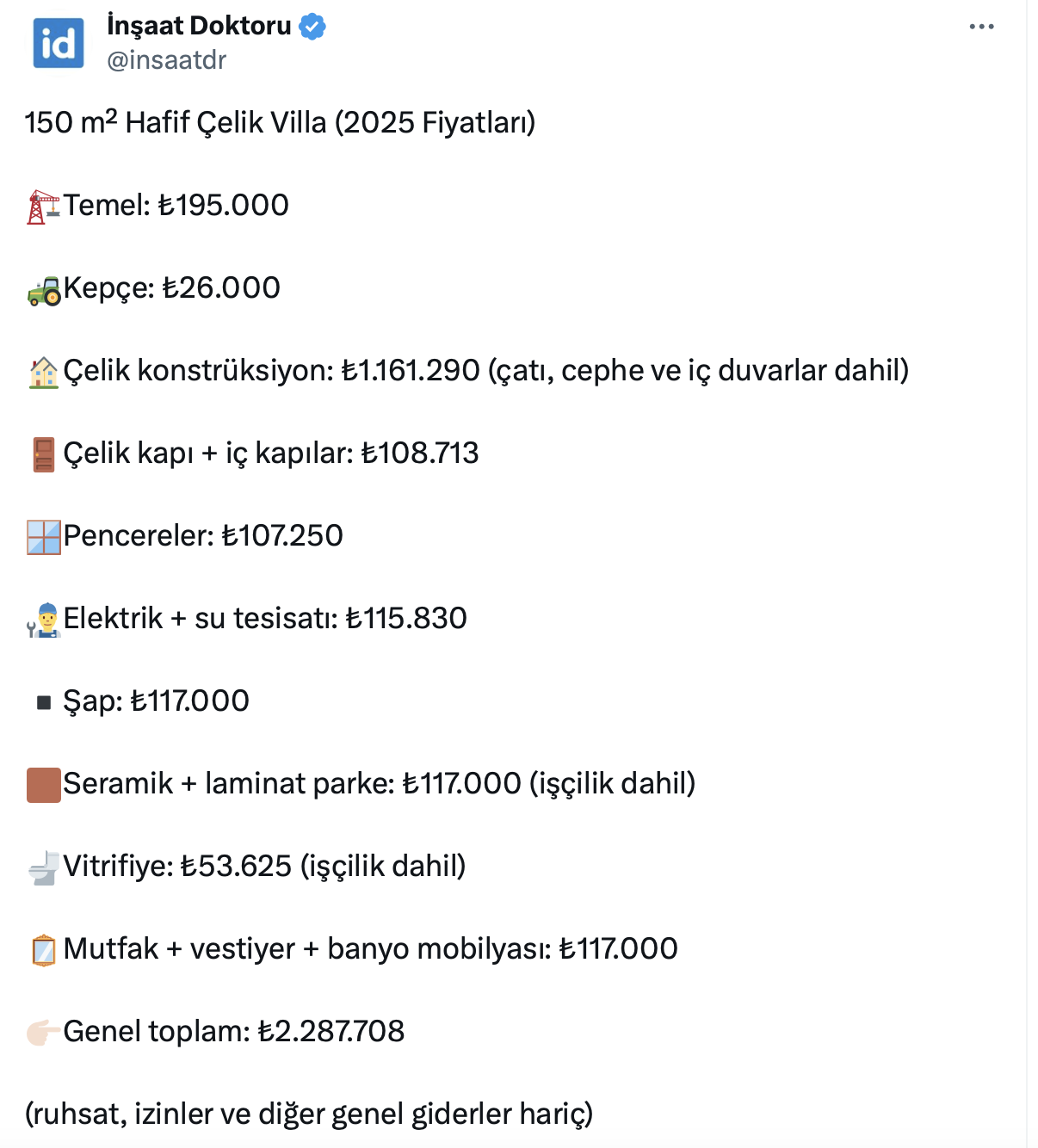Click the house emoji beside Çelik konstrüksiyon
The height and width of the screenshot is (1148, 1038).
pos(43,372)
